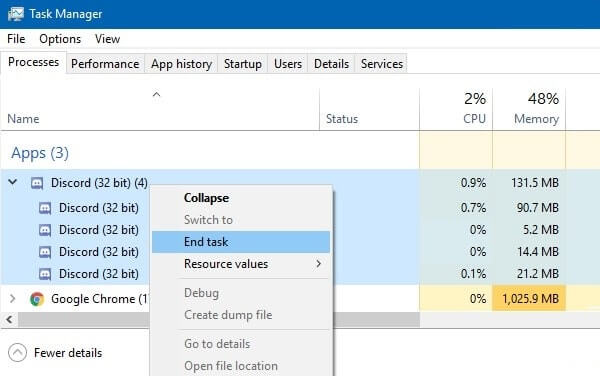The image size is (600, 376).
Task: Click the 0.7% CPU value
Action: point(473,208)
